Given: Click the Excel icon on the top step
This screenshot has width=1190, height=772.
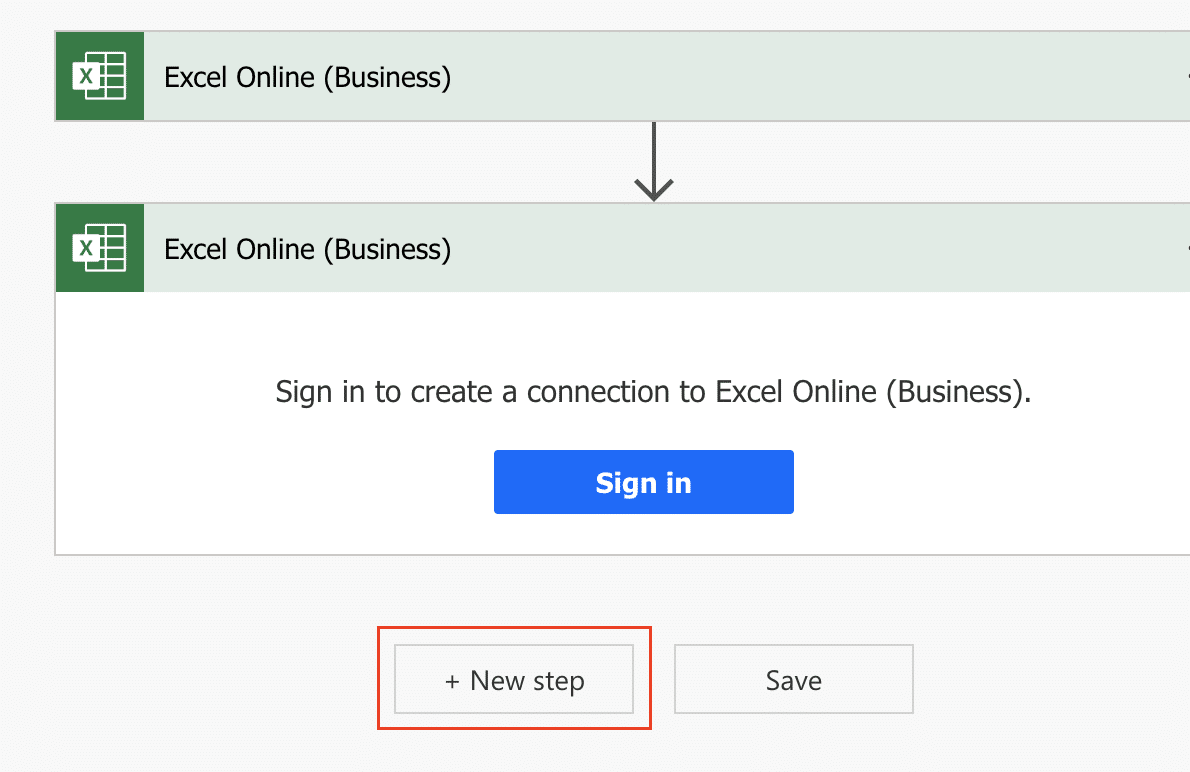Looking at the screenshot, I should point(100,77).
